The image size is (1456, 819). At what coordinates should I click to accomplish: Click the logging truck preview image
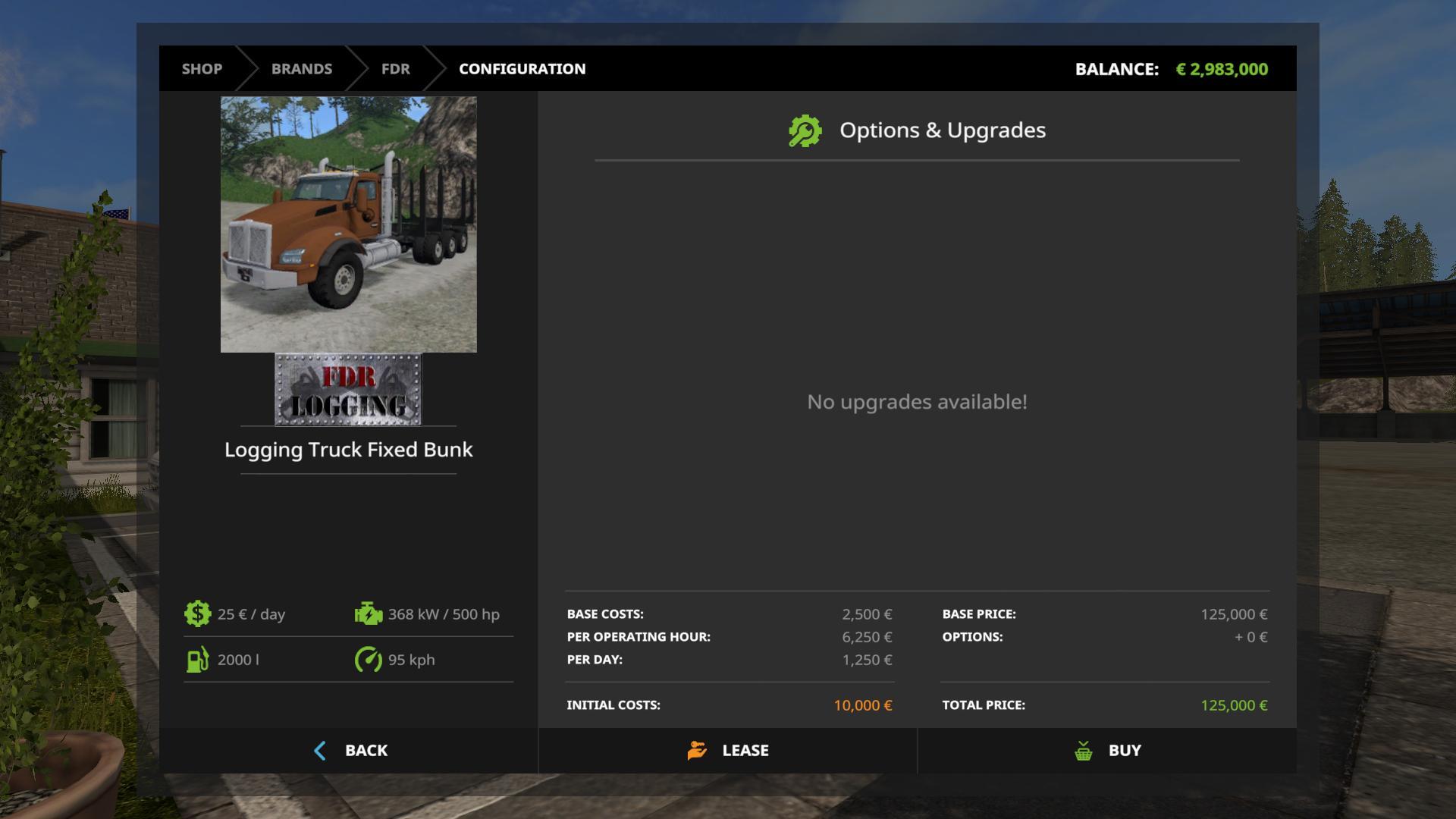click(x=348, y=224)
